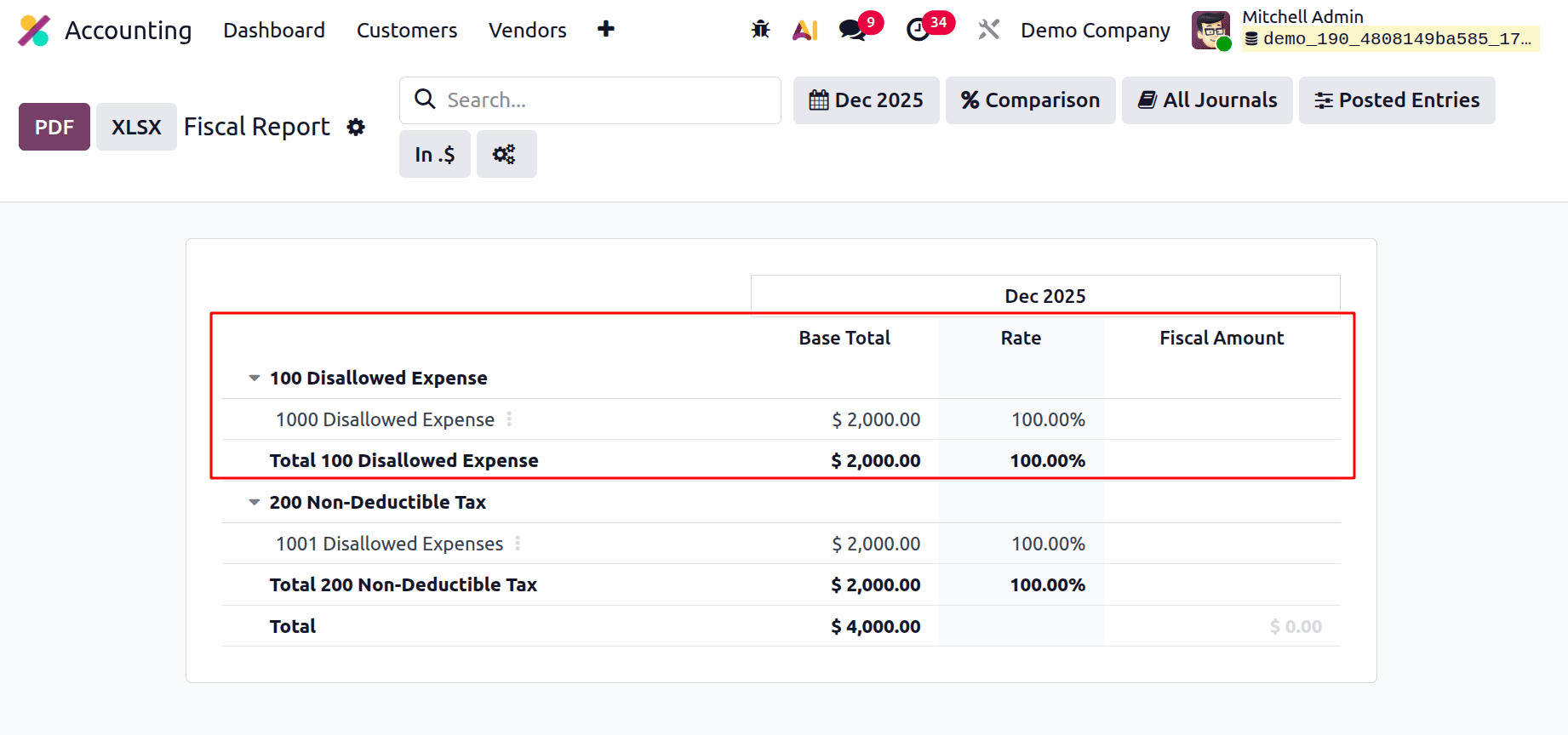Open Fiscal Report gear settings icon
The width and height of the screenshot is (1568, 735).
[356, 127]
